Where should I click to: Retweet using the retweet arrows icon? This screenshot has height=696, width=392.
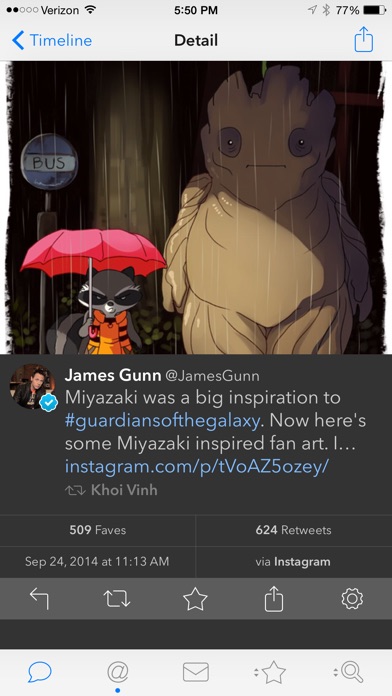[x=117, y=598]
